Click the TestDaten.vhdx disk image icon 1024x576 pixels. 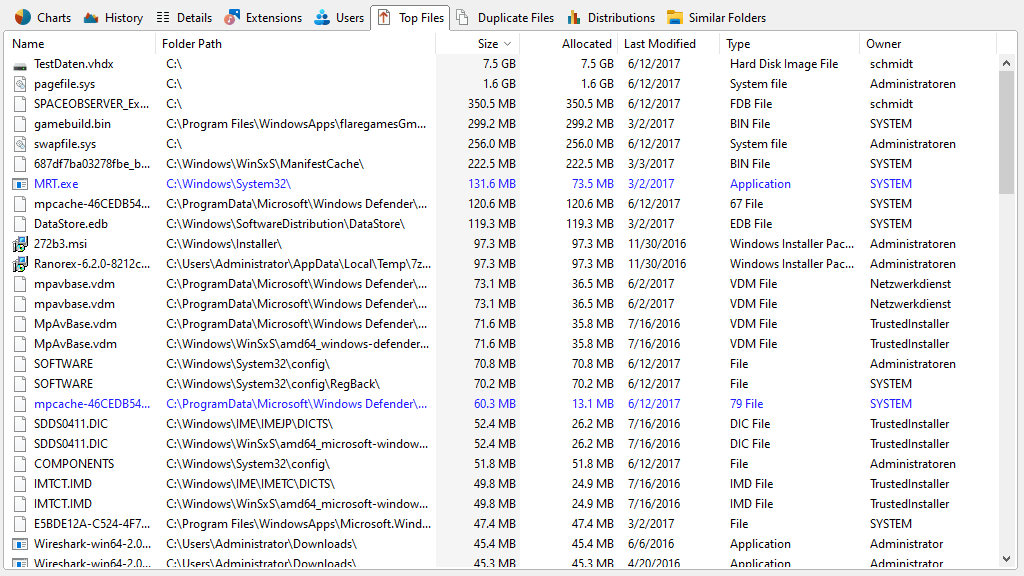coord(20,64)
